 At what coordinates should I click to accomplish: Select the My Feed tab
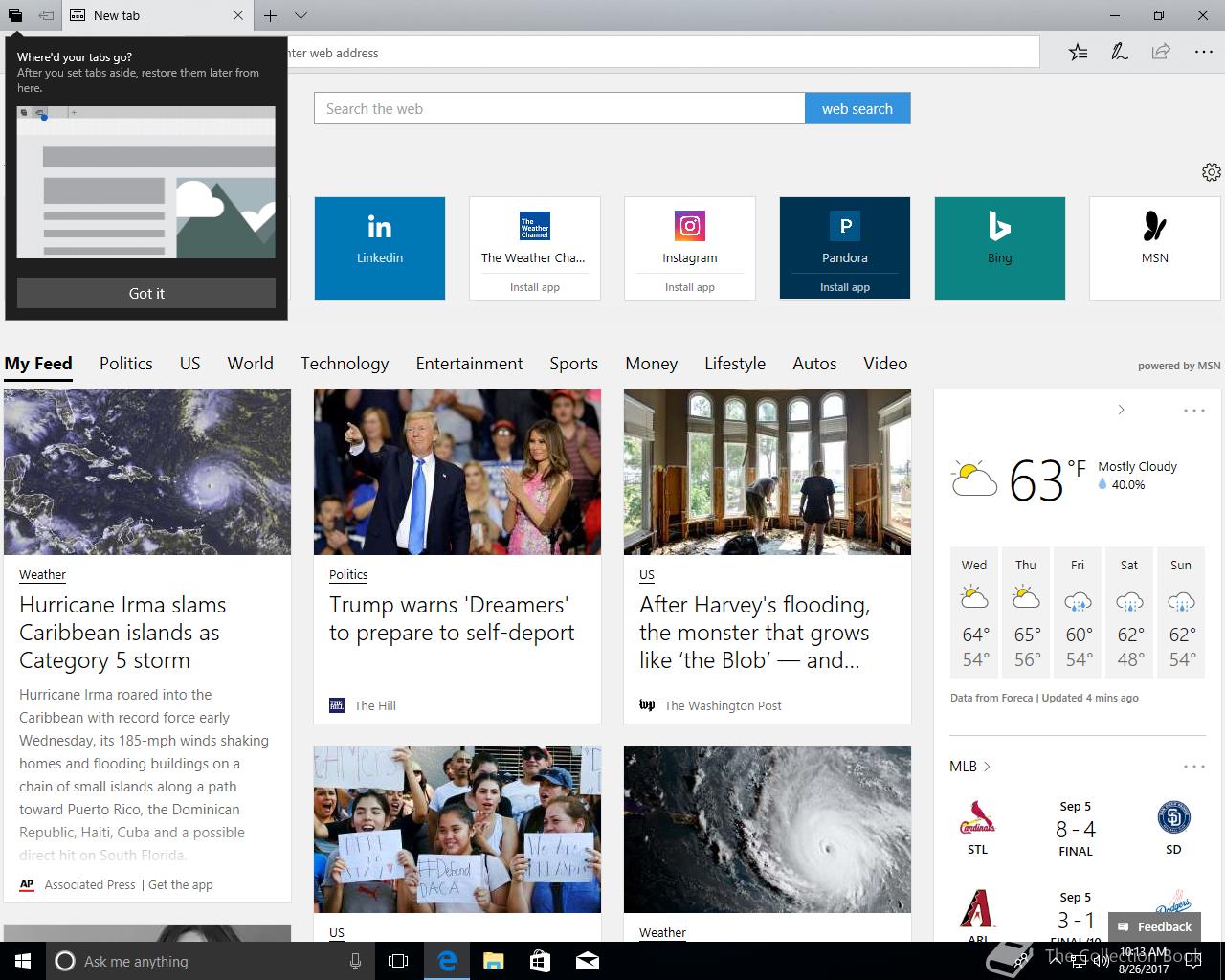[x=38, y=364]
